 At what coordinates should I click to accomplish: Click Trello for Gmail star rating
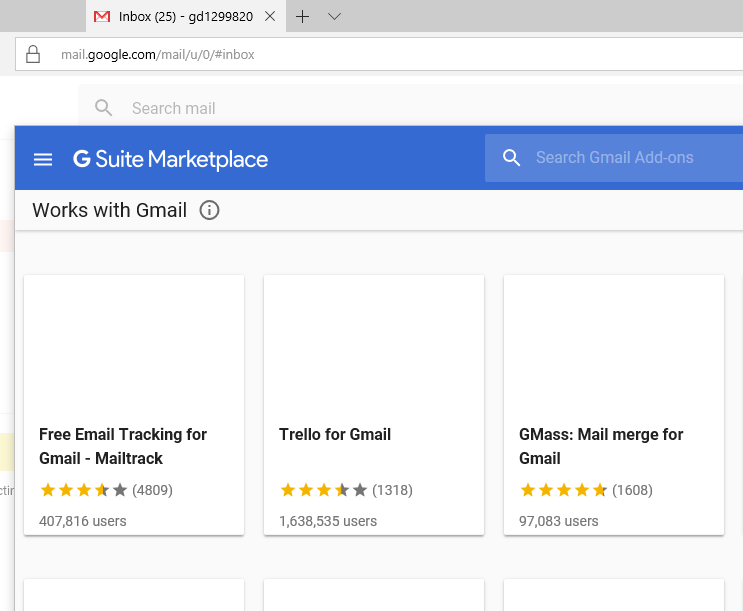(324, 490)
